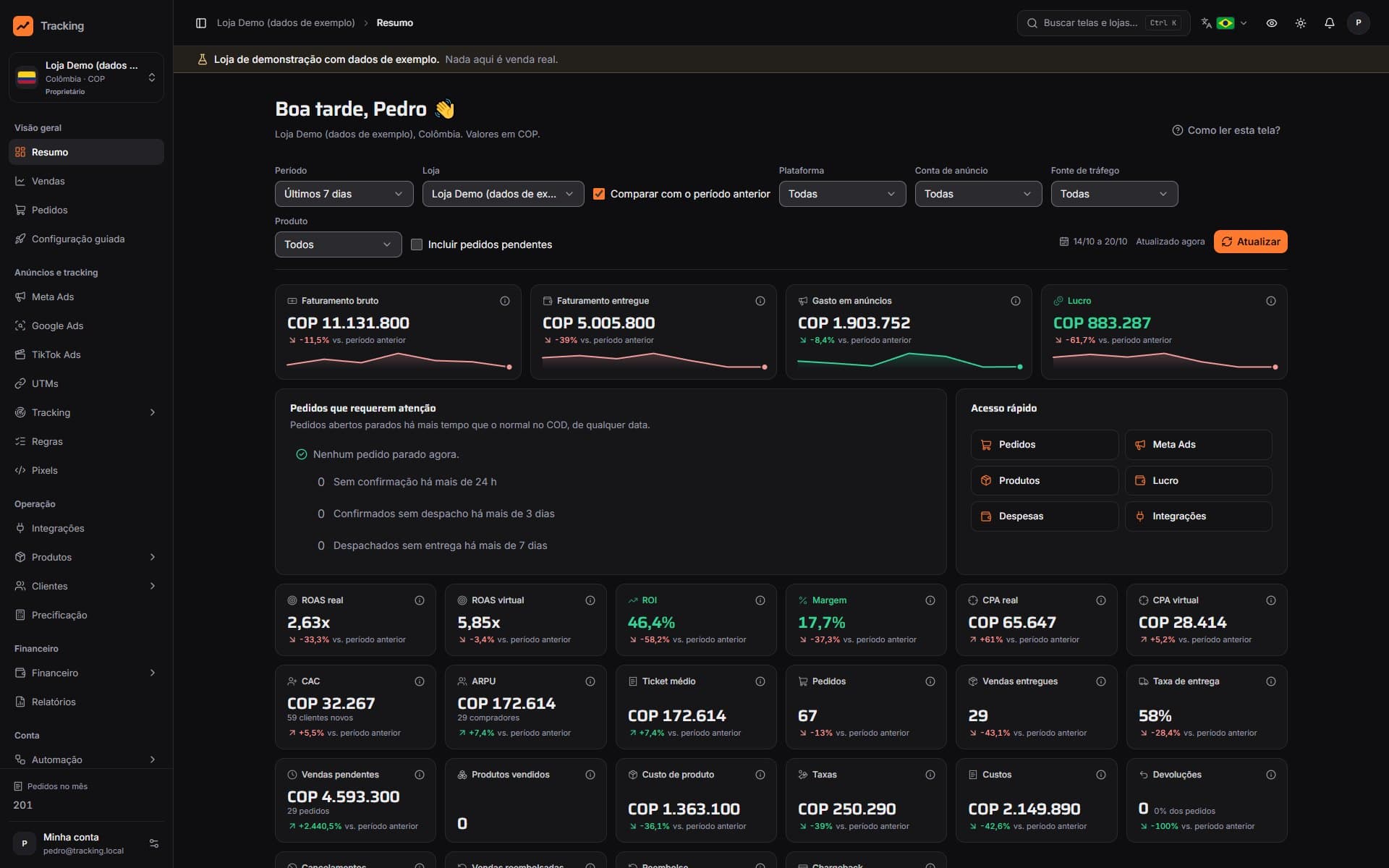Open info icon on Faturamento bruto card
Viewport: 1389px width, 868px height.
point(505,301)
